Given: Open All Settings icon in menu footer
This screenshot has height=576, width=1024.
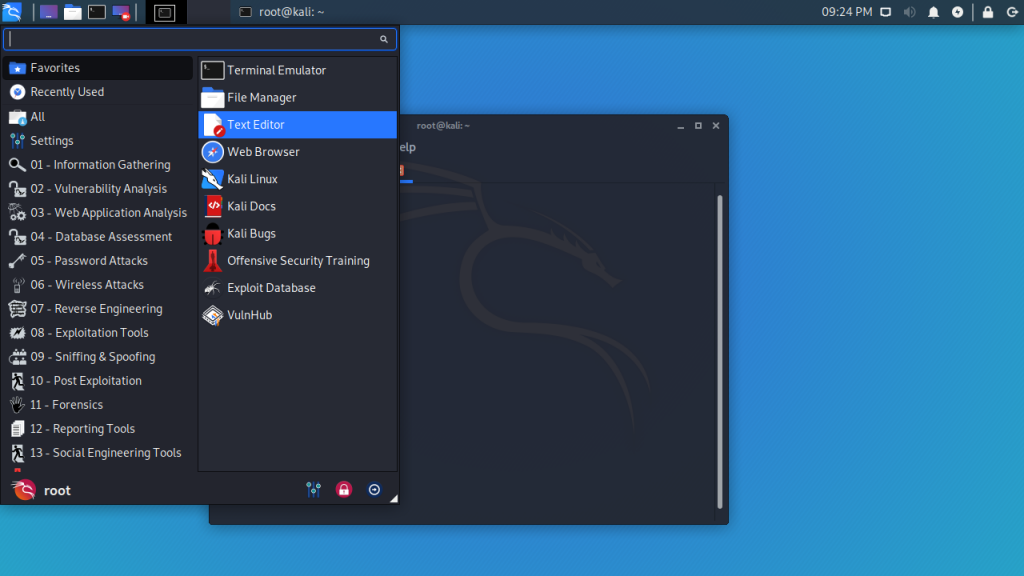Looking at the screenshot, I should [x=313, y=490].
